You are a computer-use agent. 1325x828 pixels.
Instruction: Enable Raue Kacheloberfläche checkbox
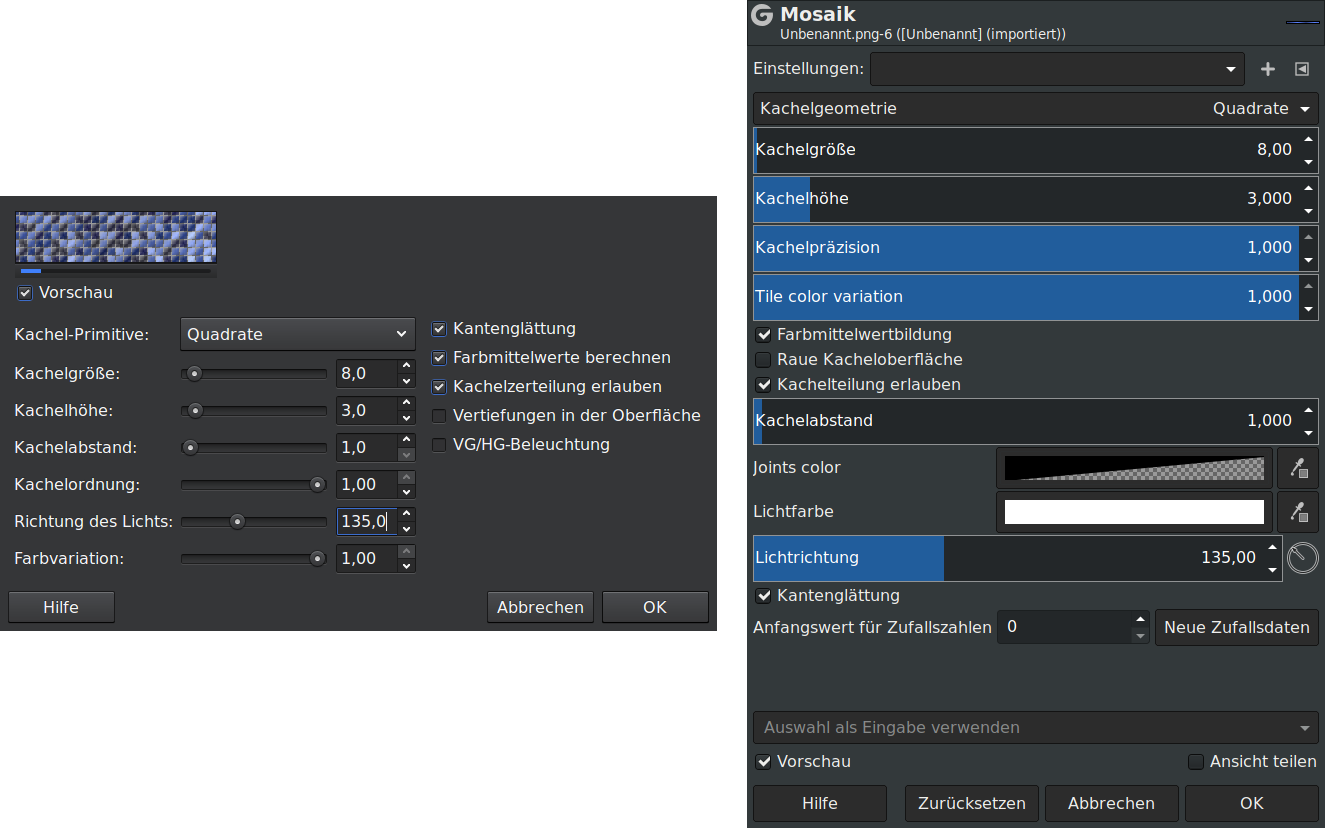pos(763,360)
